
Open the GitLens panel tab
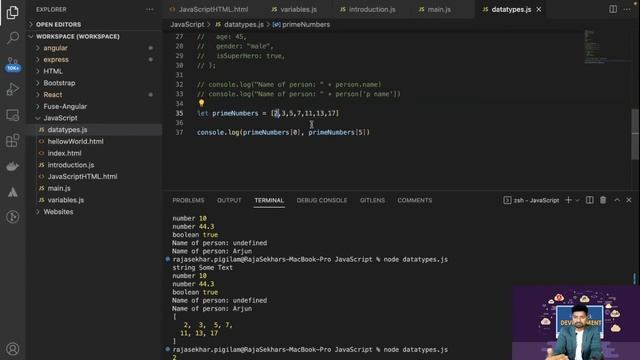tap(372, 200)
